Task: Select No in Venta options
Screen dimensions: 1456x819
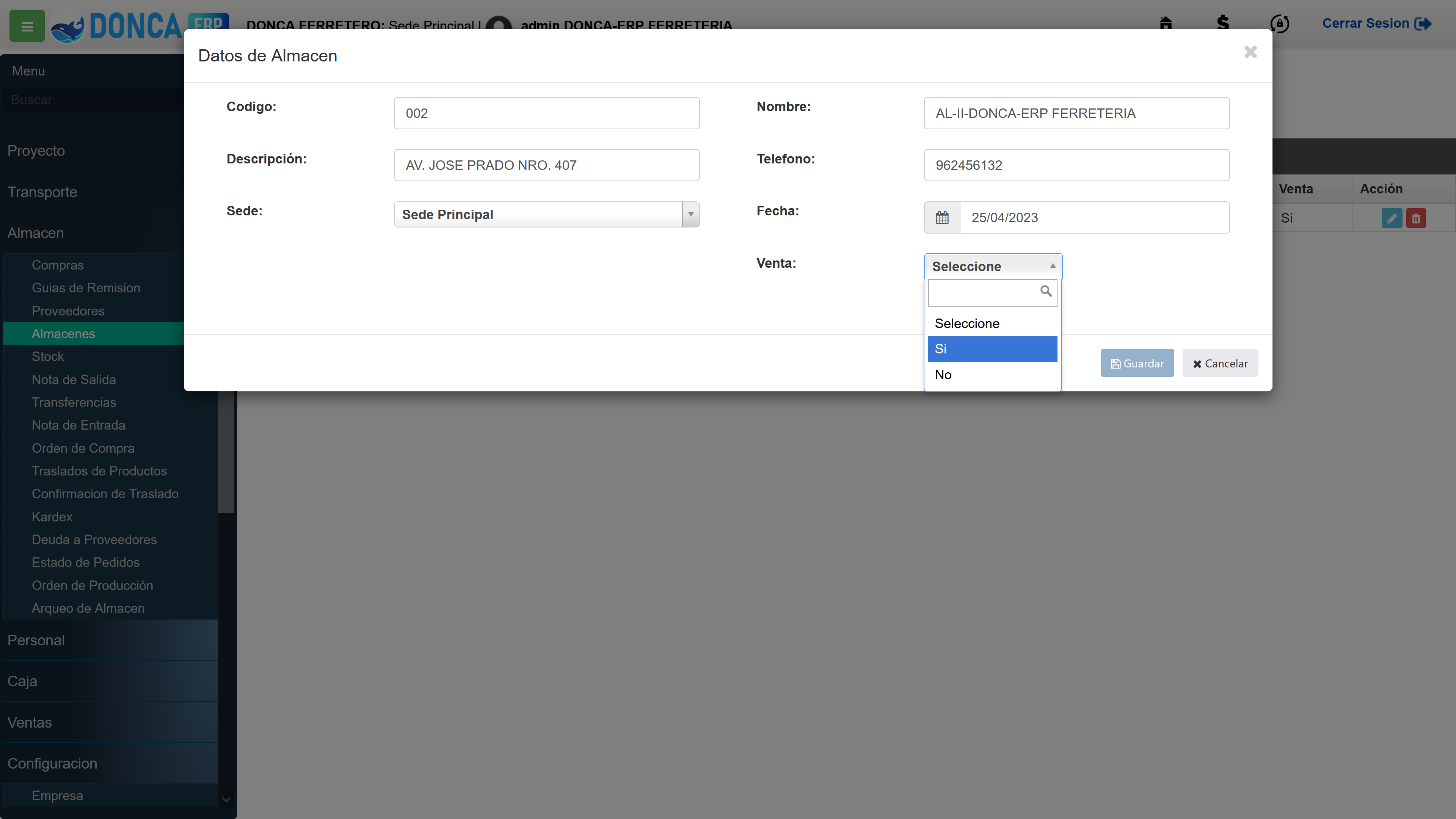Action: [993, 375]
